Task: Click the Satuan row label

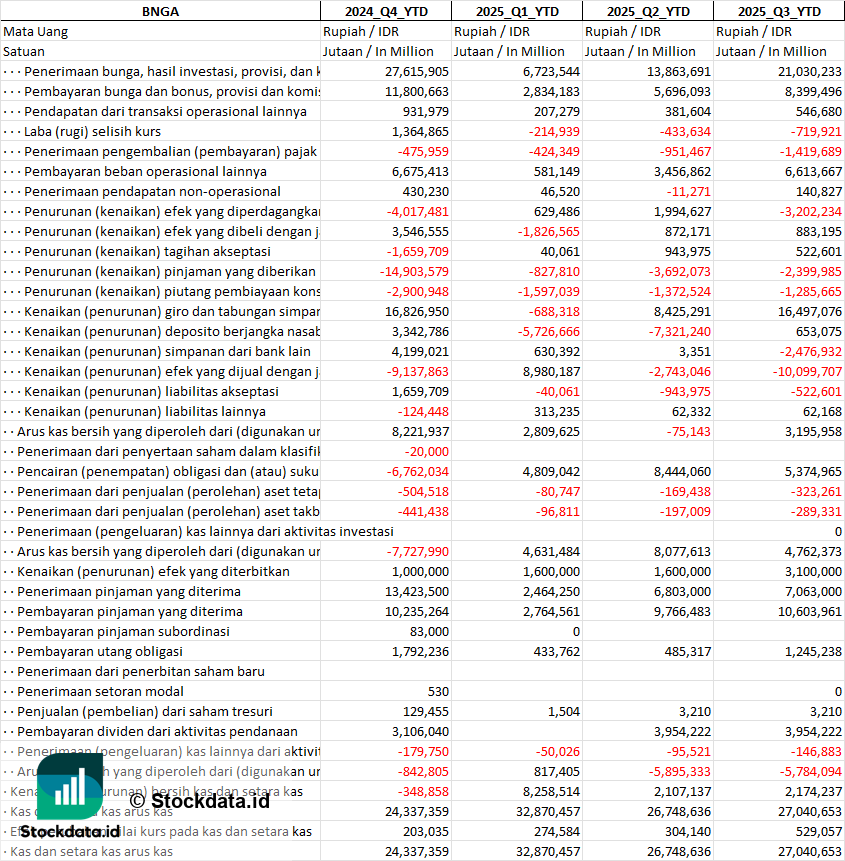Action: point(24,52)
